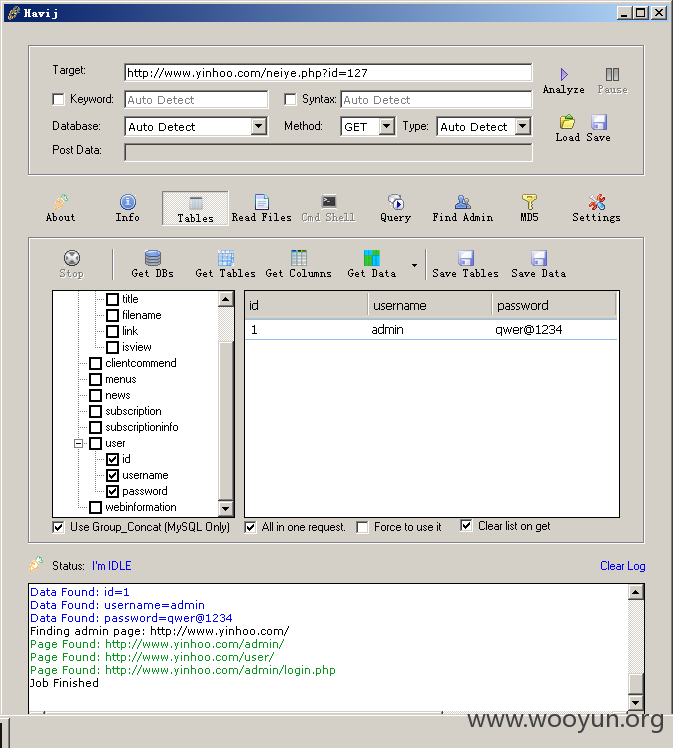This screenshot has height=748, width=673.
Task: Open the Info section
Action: (127, 208)
